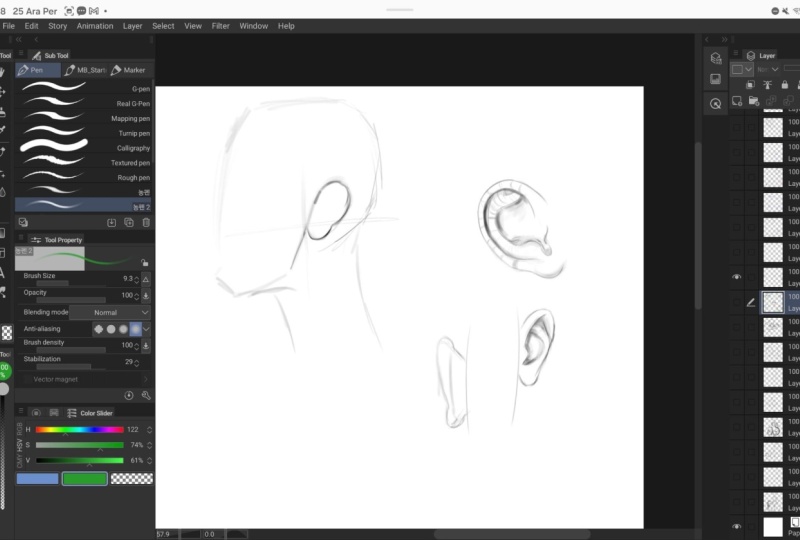The height and width of the screenshot is (540, 800).
Task: Click the duplicate sub tool icon
Action: (x=129, y=223)
